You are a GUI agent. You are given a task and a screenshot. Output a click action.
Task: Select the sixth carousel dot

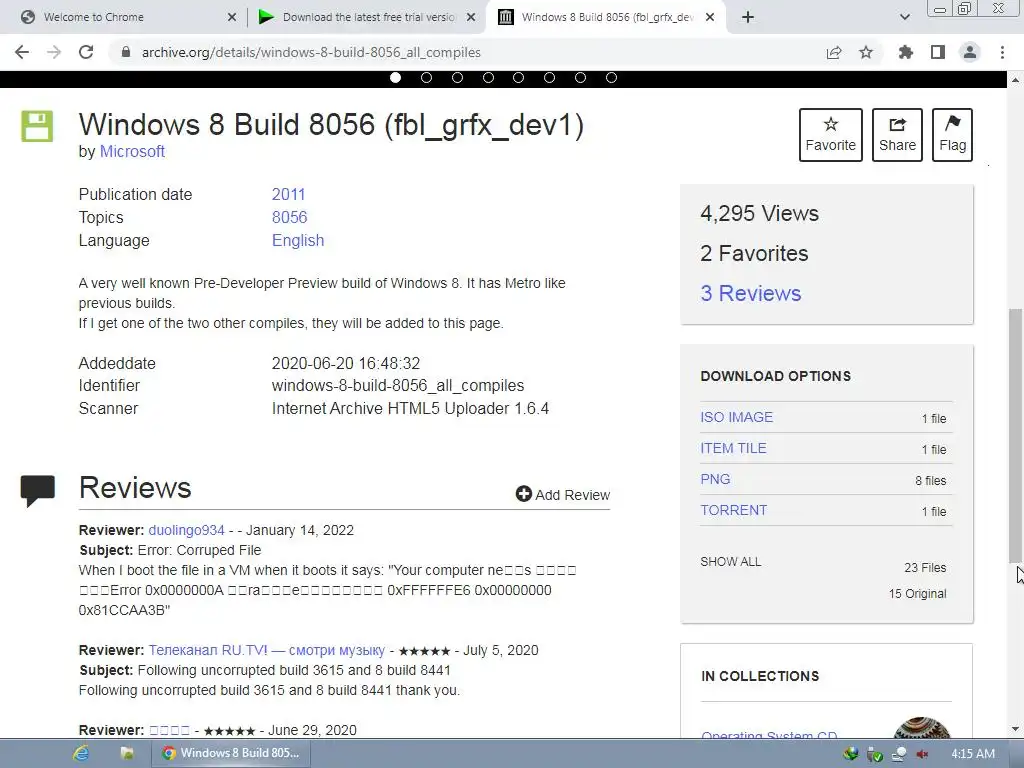549,78
